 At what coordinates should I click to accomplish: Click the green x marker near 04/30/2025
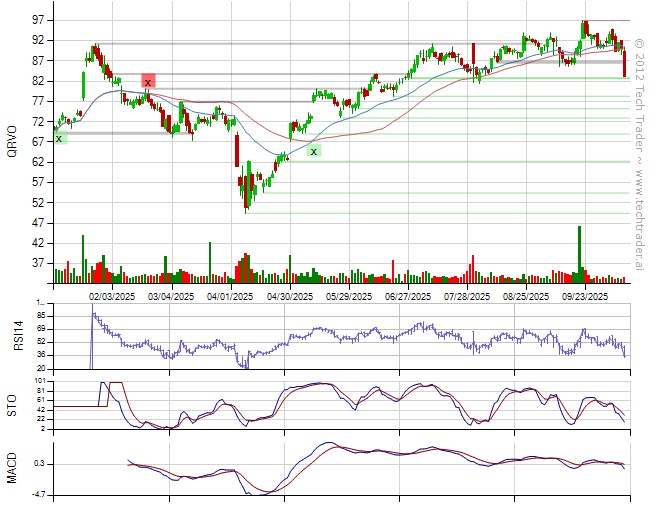point(314,151)
